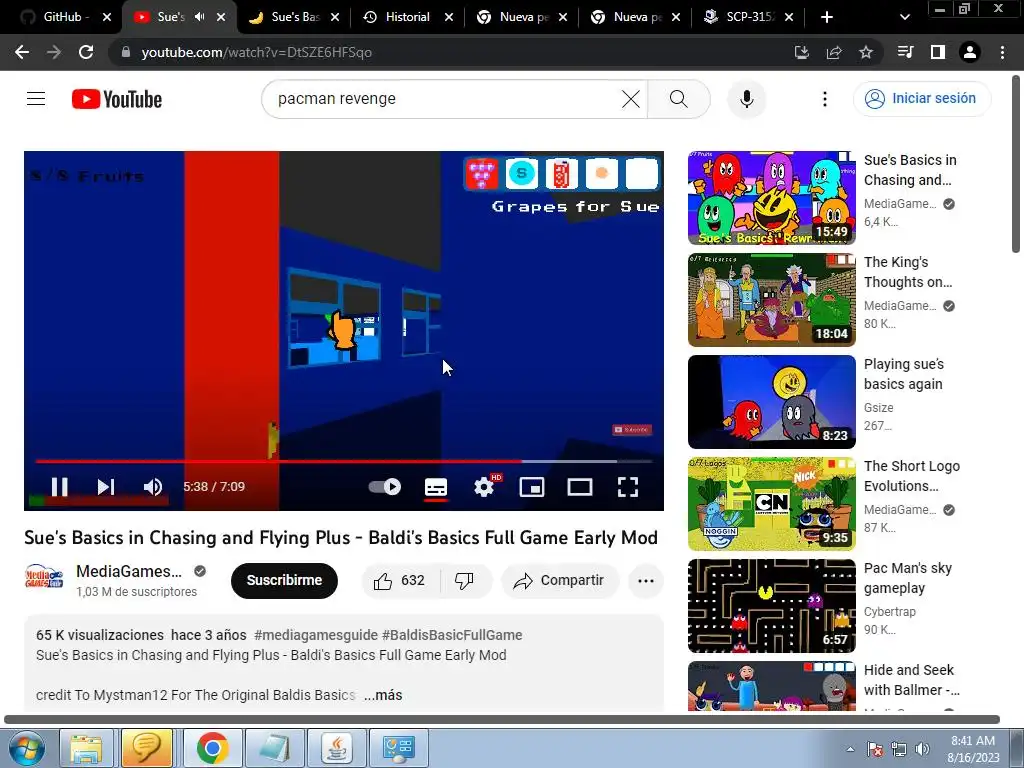Open YouTube settings three-dot menu
The image size is (1024, 768).
[825, 99]
